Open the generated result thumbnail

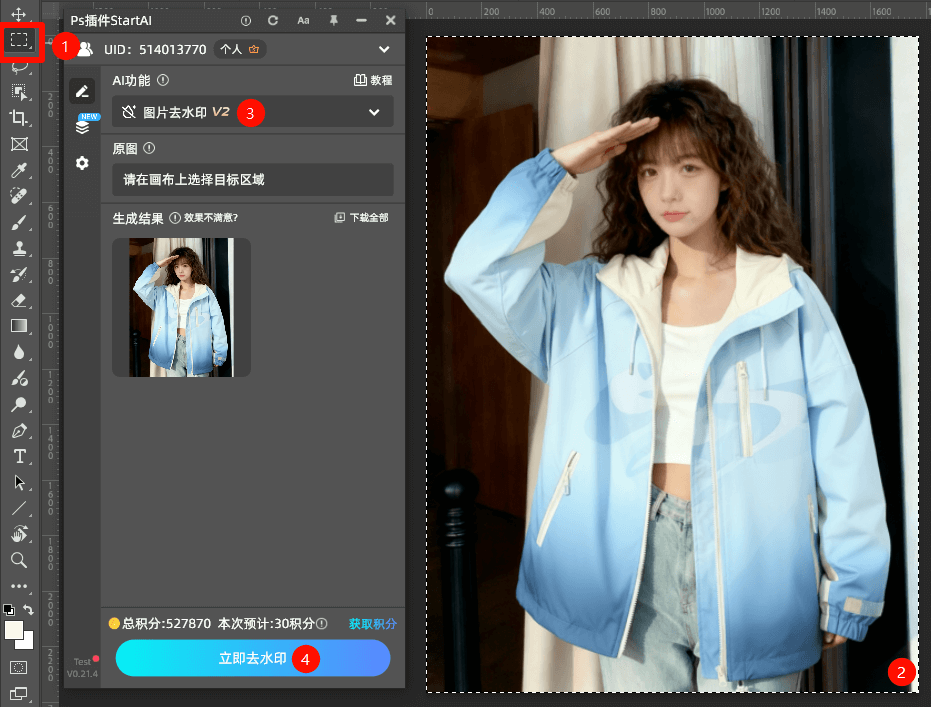coord(181,307)
